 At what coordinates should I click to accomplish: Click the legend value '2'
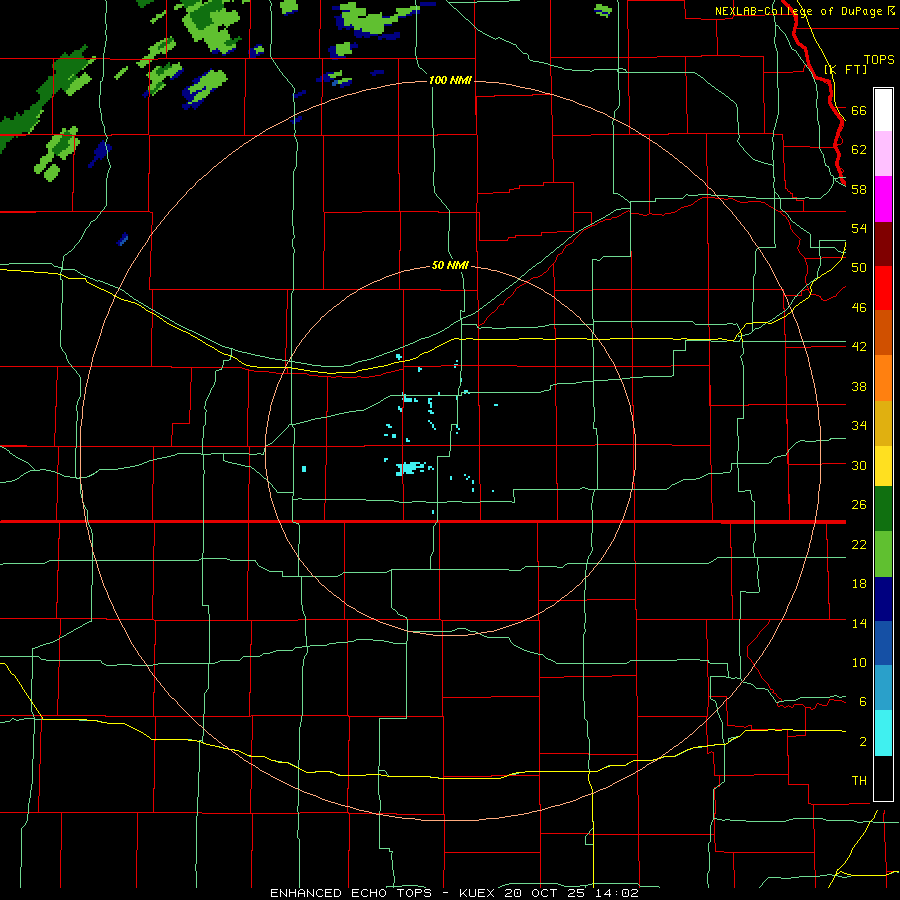tap(863, 741)
